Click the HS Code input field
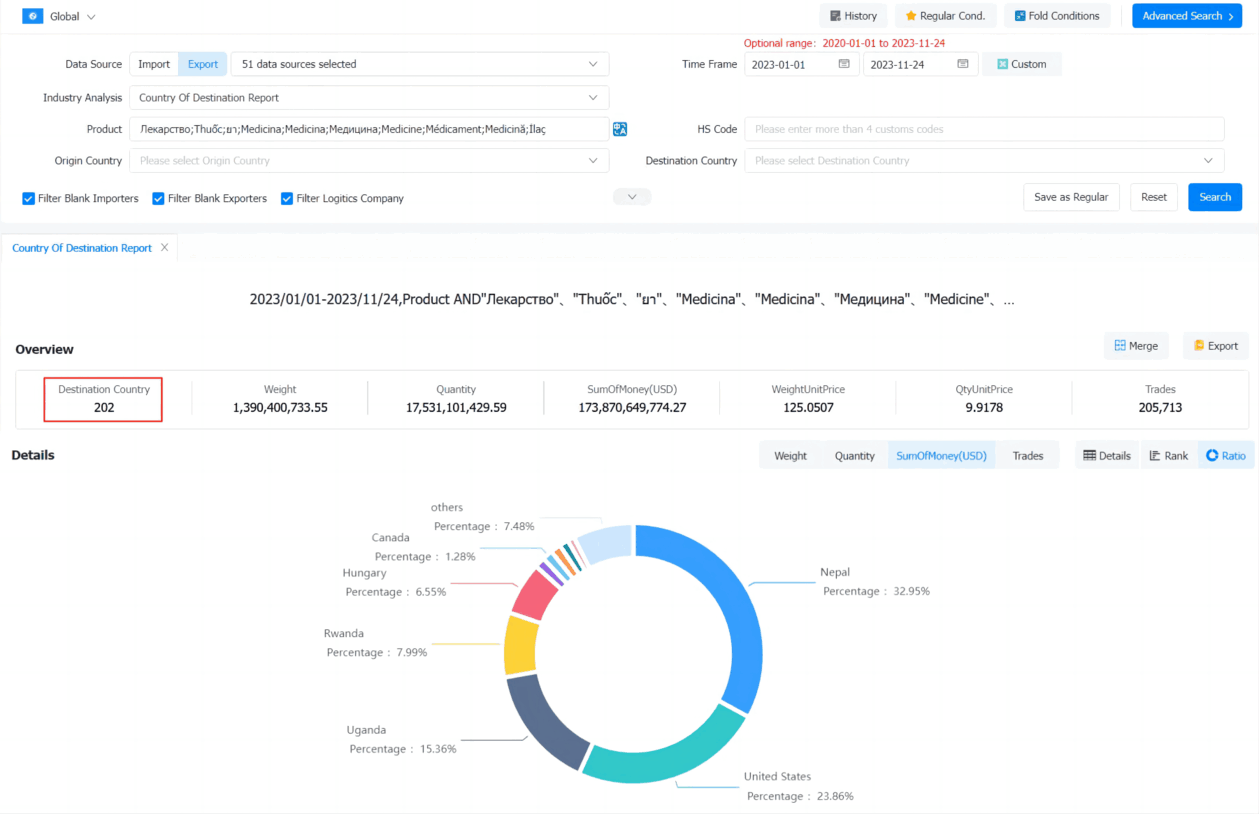1259x814 pixels. pyautogui.click(x=984, y=129)
